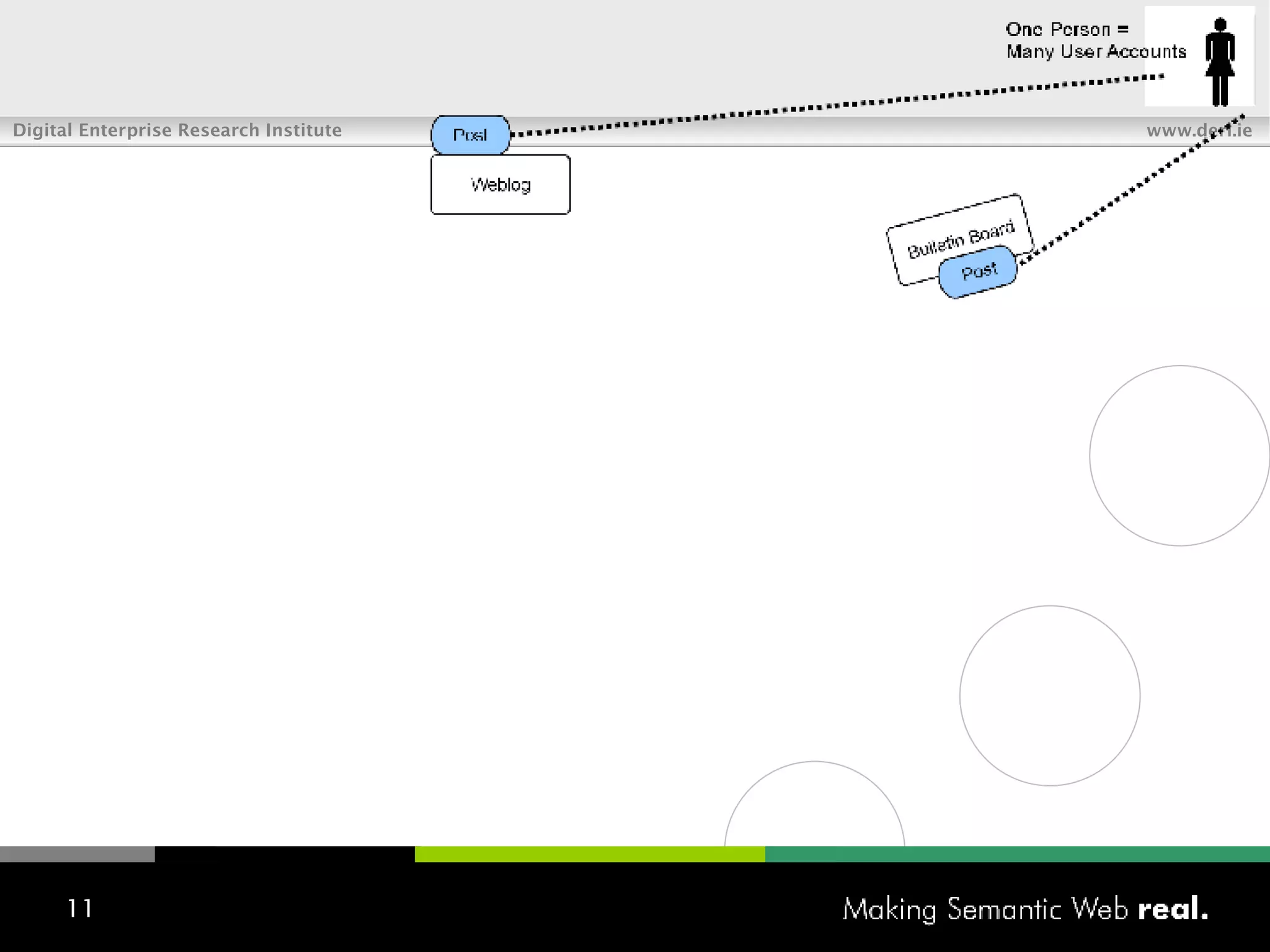The height and width of the screenshot is (952, 1270).
Task: Click the partial circle above the green bar
Action: [x=814, y=806]
